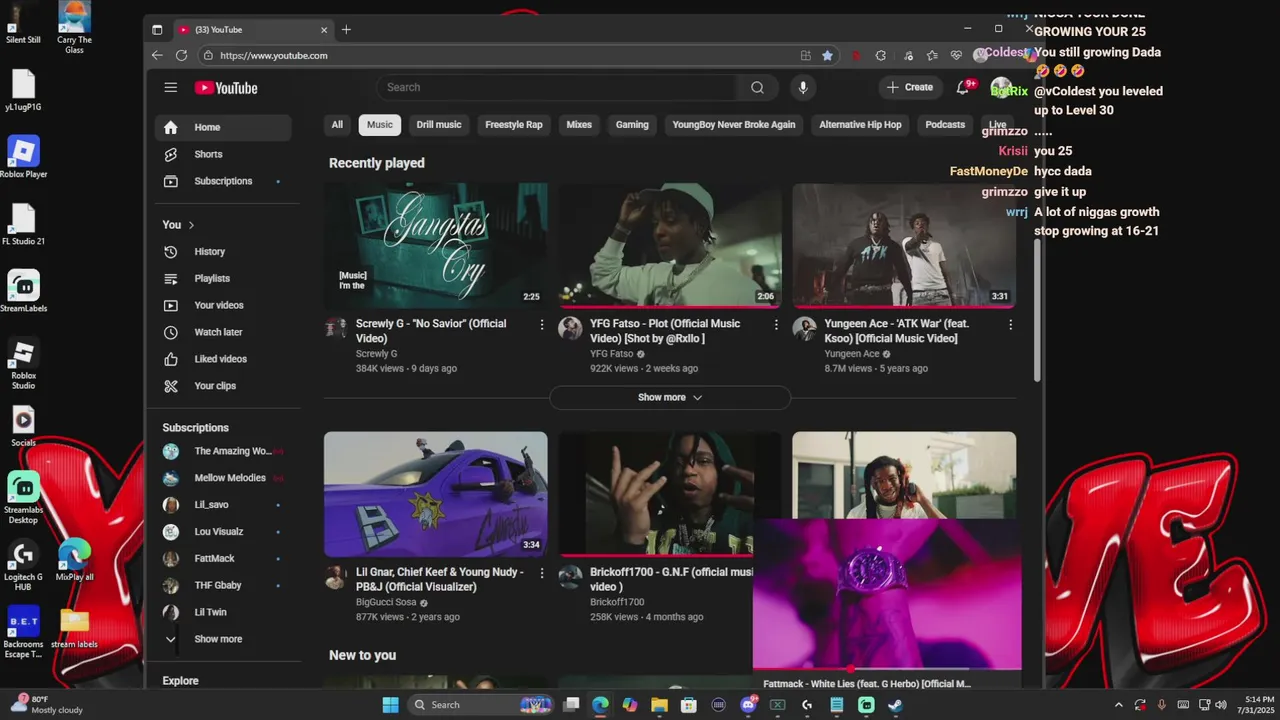Open Mellow Melodies subscription channel
The width and height of the screenshot is (1280, 720).
pyautogui.click(x=222, y=478)
